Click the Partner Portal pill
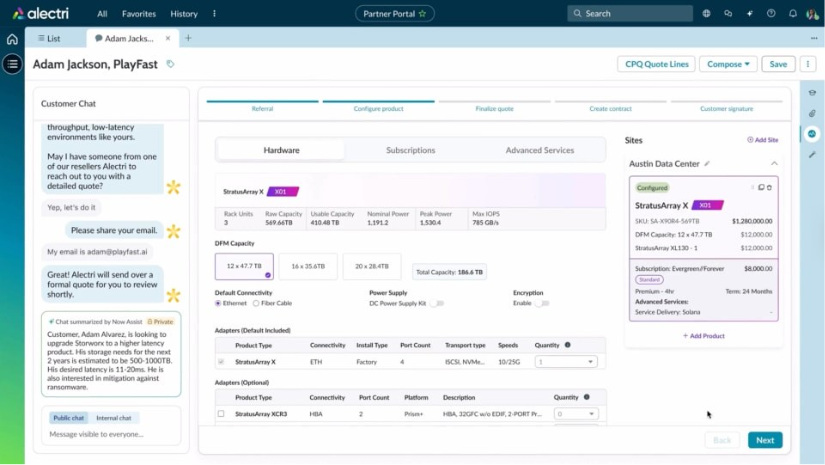Image resolution: width=825 pixels, height=465 pixels. (x=395, y=14)
